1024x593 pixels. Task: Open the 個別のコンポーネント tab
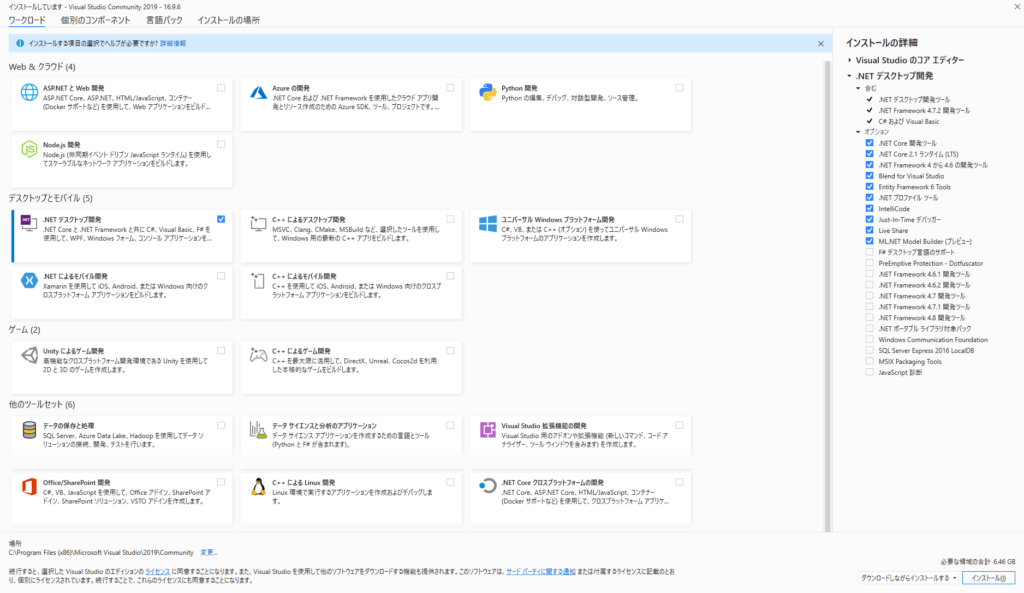pyautogui.click(x=95, y=20)
